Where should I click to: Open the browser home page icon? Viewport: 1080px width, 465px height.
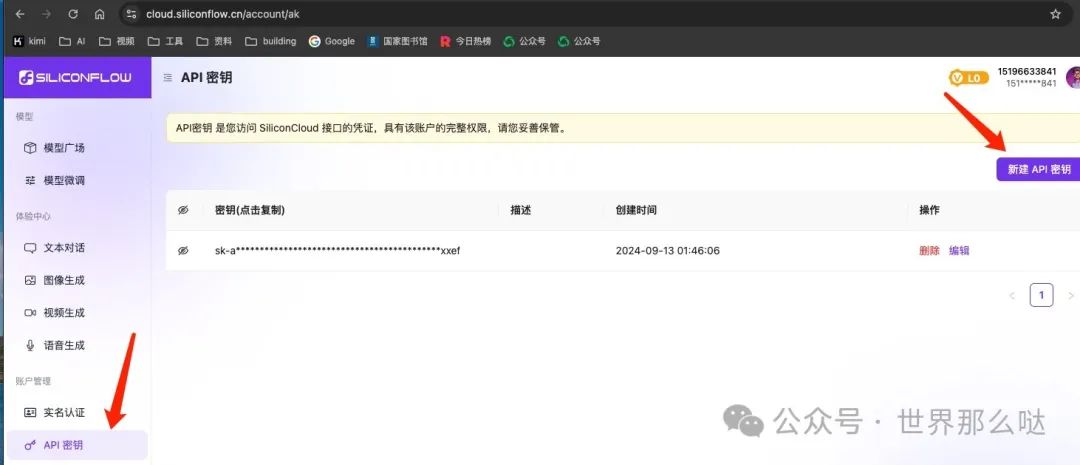pos(100,14)
